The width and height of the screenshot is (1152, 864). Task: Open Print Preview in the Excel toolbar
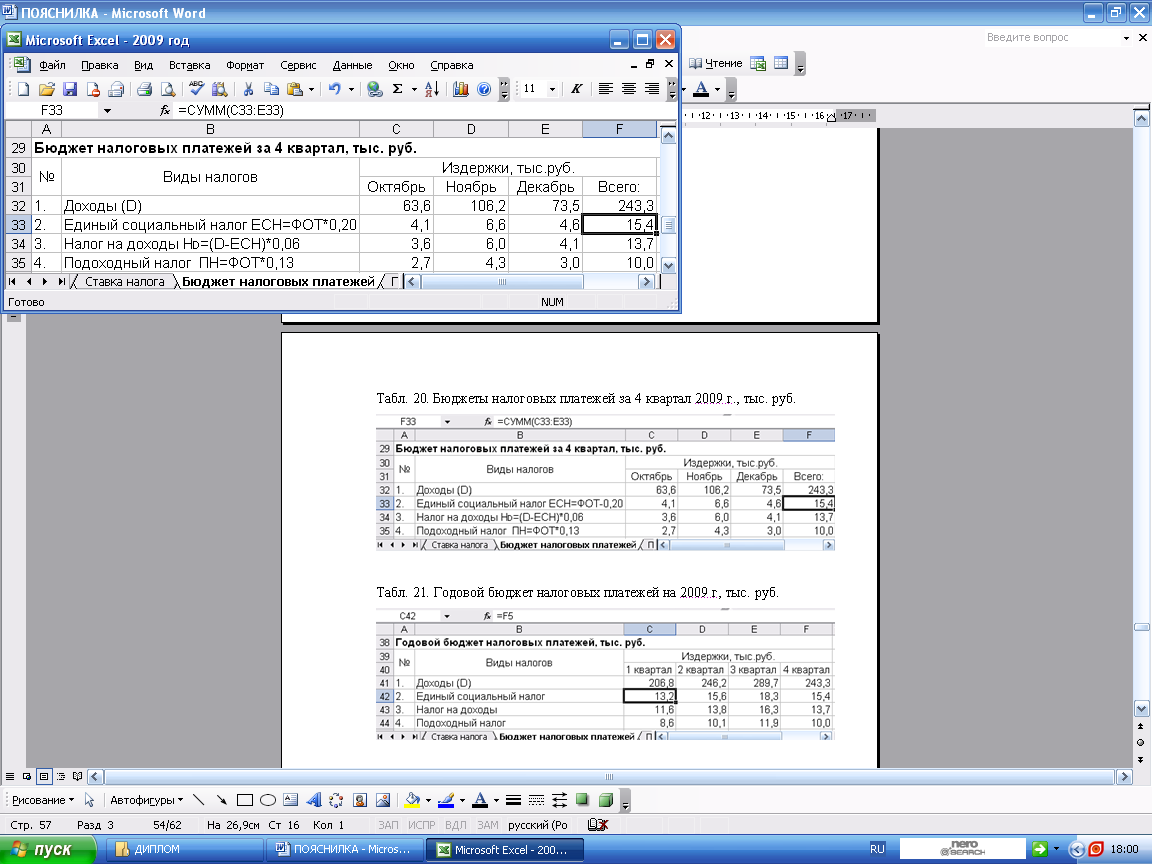pyautogui.click(x=168, y=89)
